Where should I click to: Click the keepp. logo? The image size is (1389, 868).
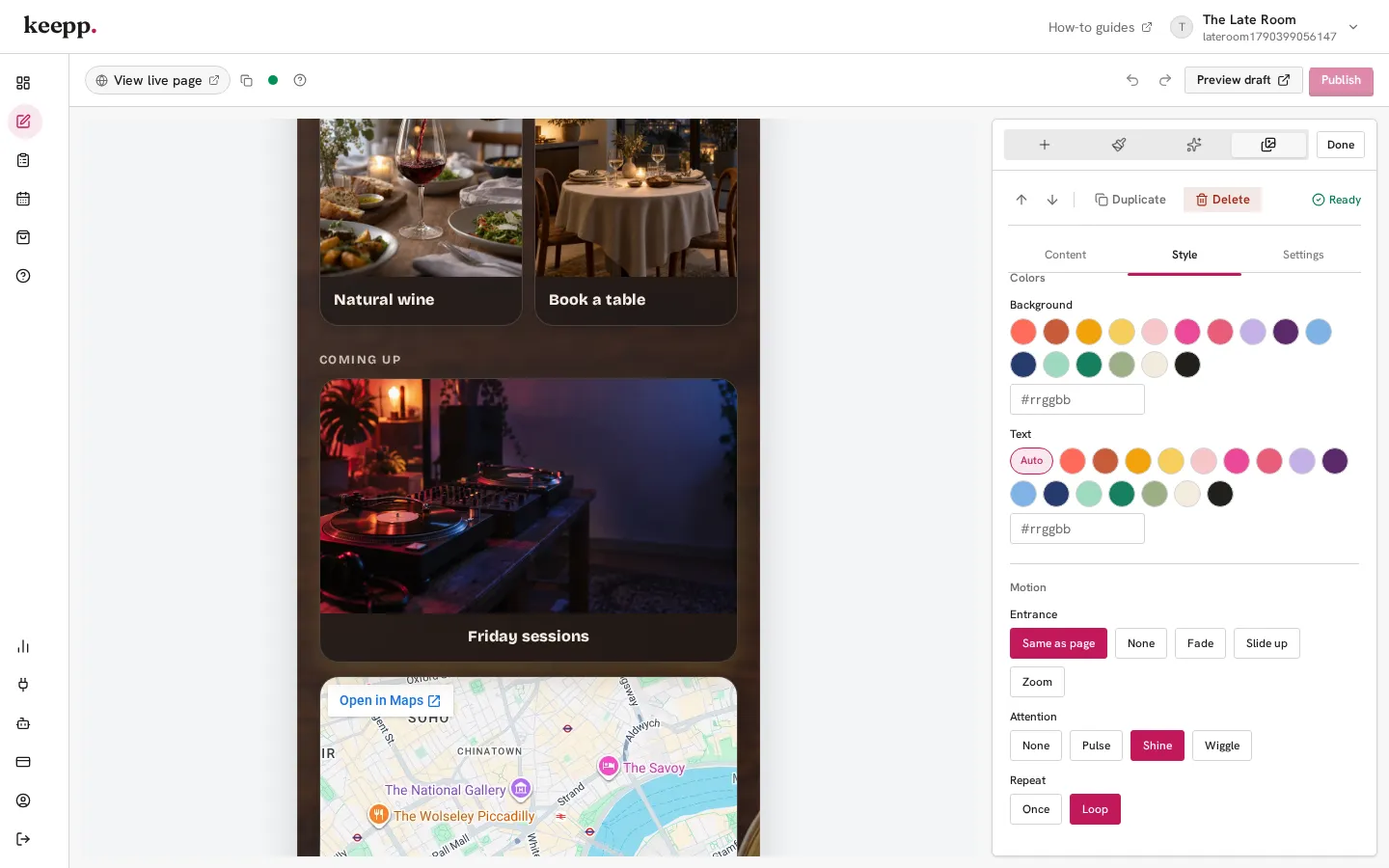60,26
